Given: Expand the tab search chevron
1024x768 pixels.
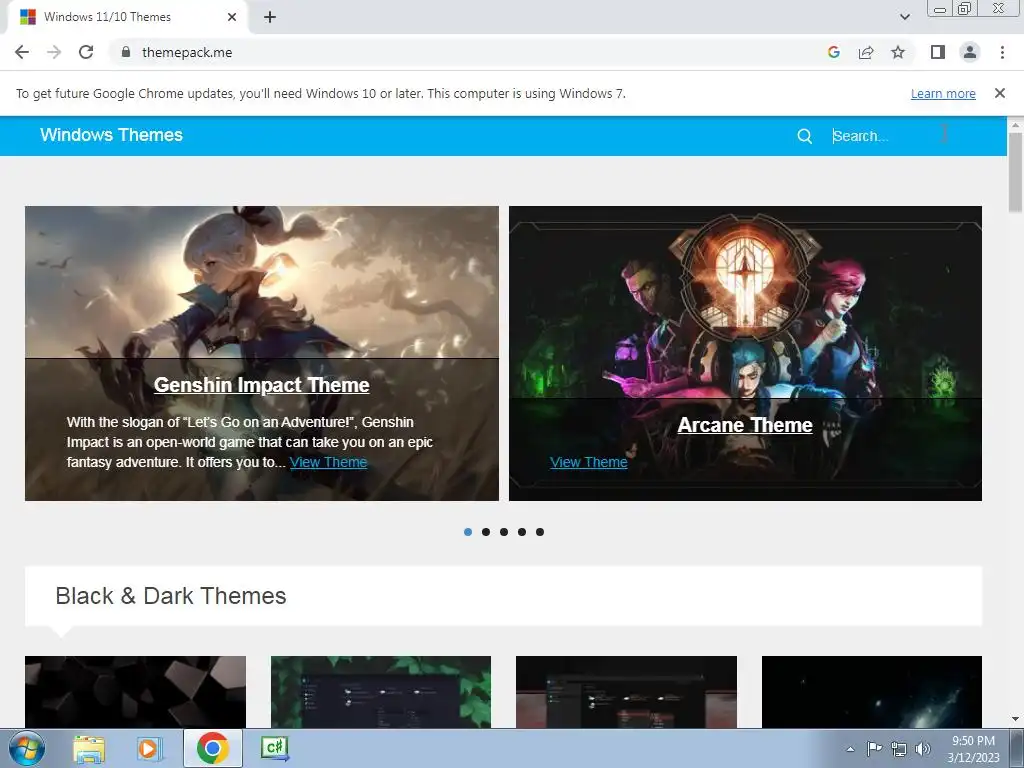Looking at the screenshot, I should [x=904, y=17].
